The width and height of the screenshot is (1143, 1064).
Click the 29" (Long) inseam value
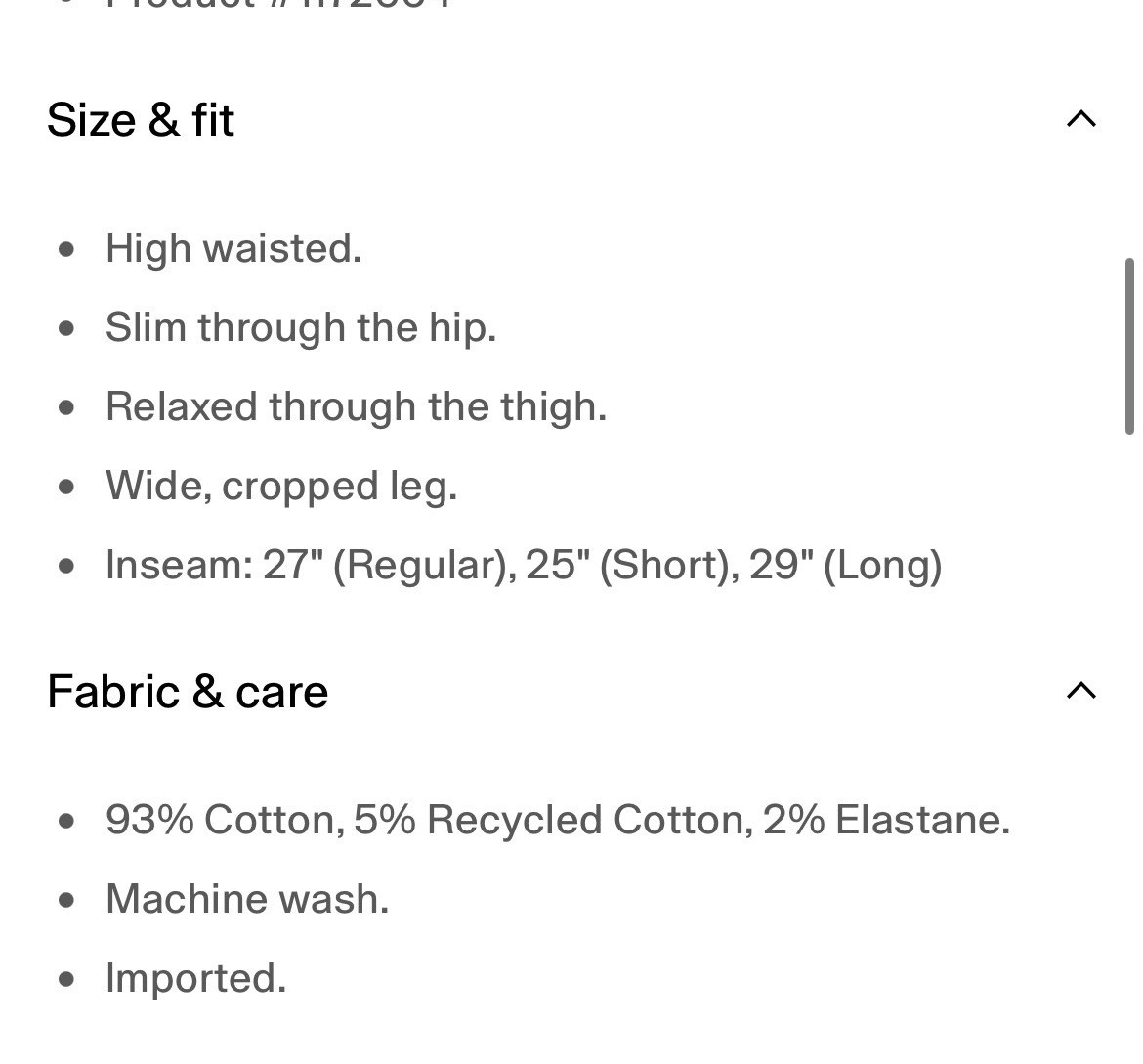pyautogui.click(x=846, y=565)
